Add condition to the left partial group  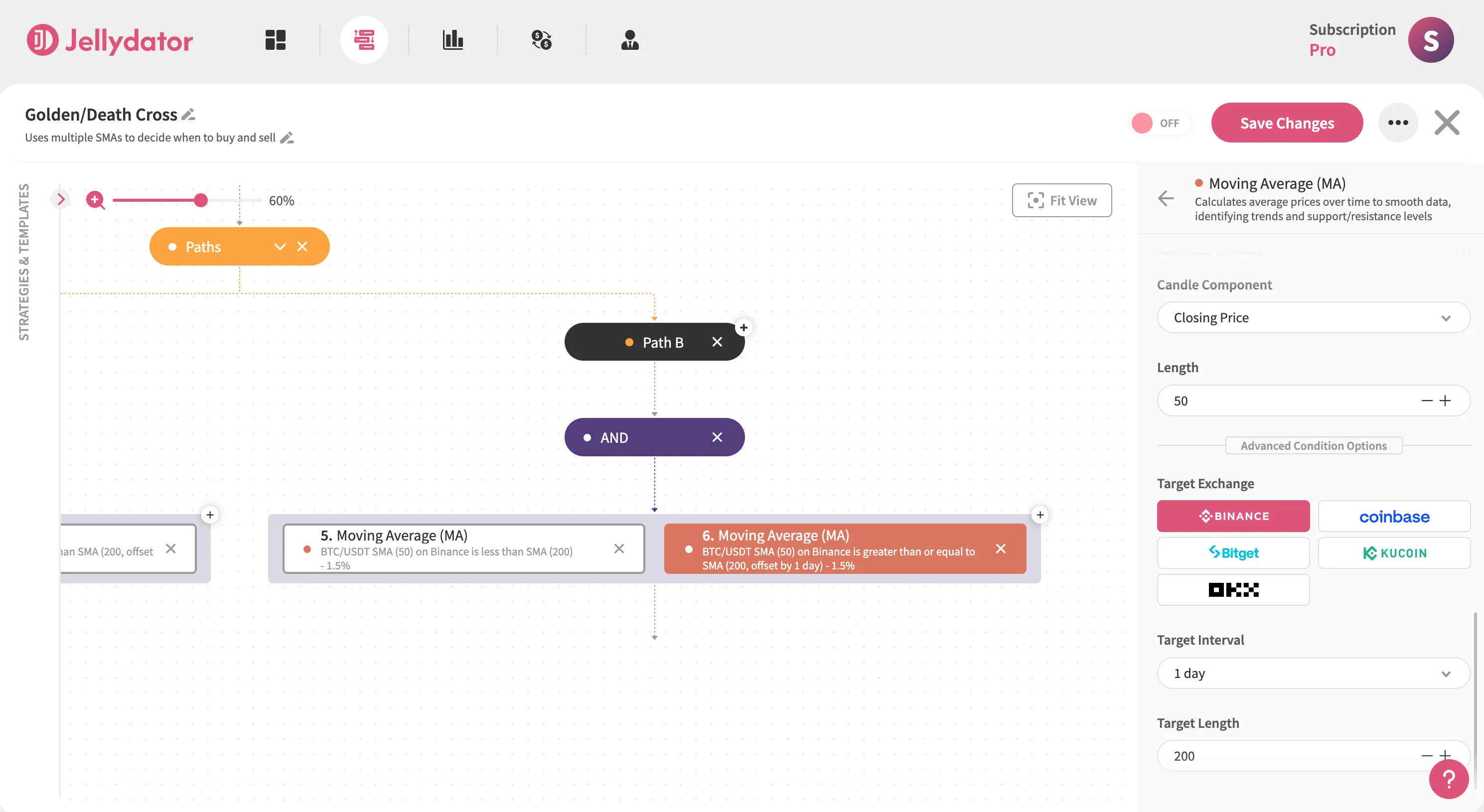tap(210, 515)
